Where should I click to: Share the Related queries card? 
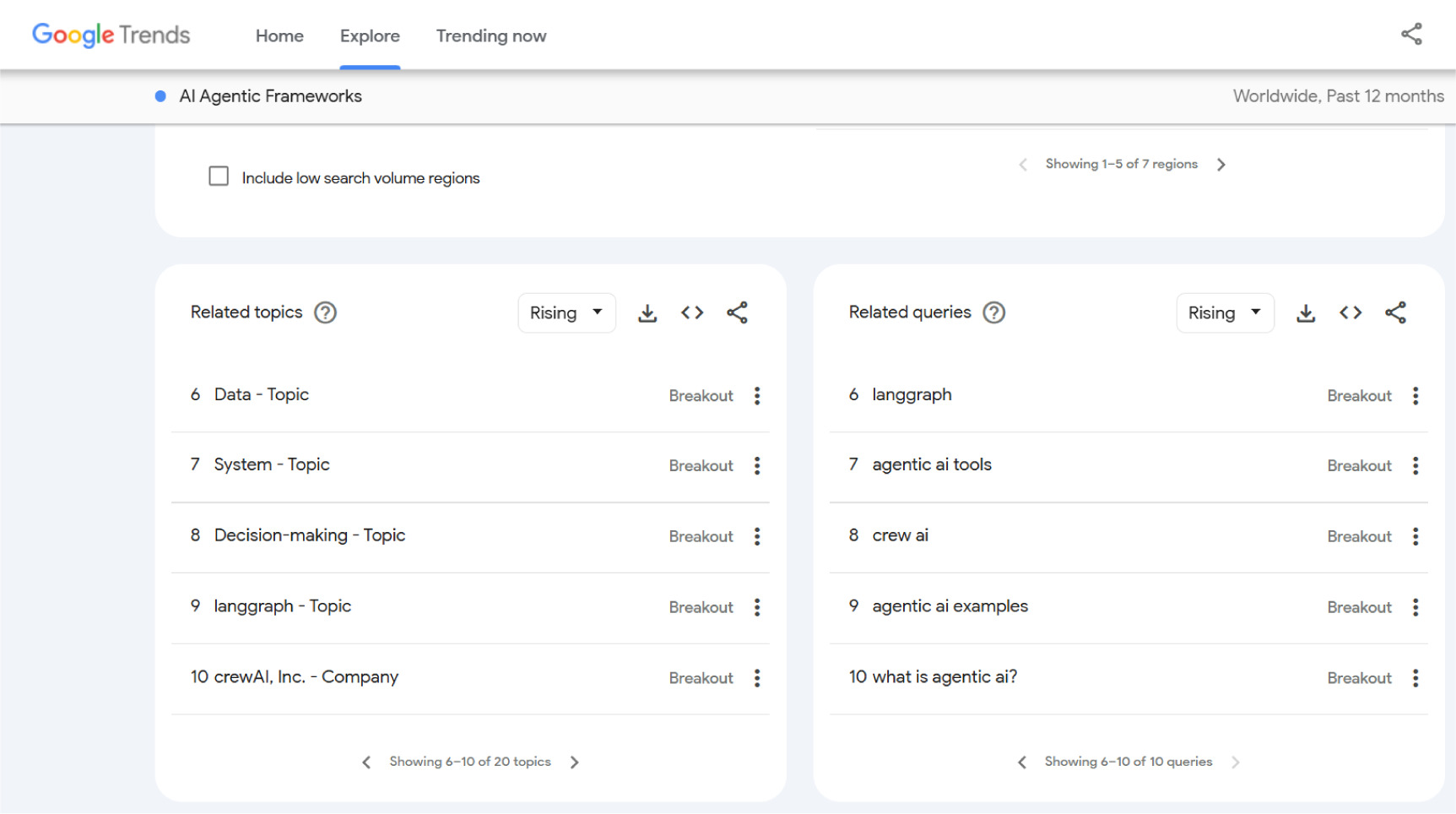click(1395, 313)
